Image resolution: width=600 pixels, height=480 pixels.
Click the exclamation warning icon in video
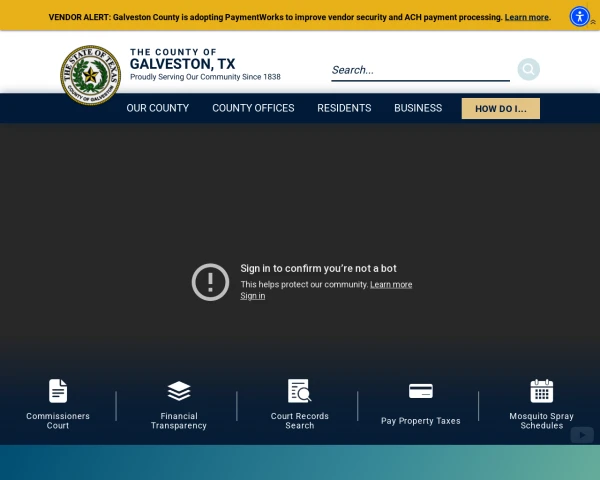coord(210,282)
